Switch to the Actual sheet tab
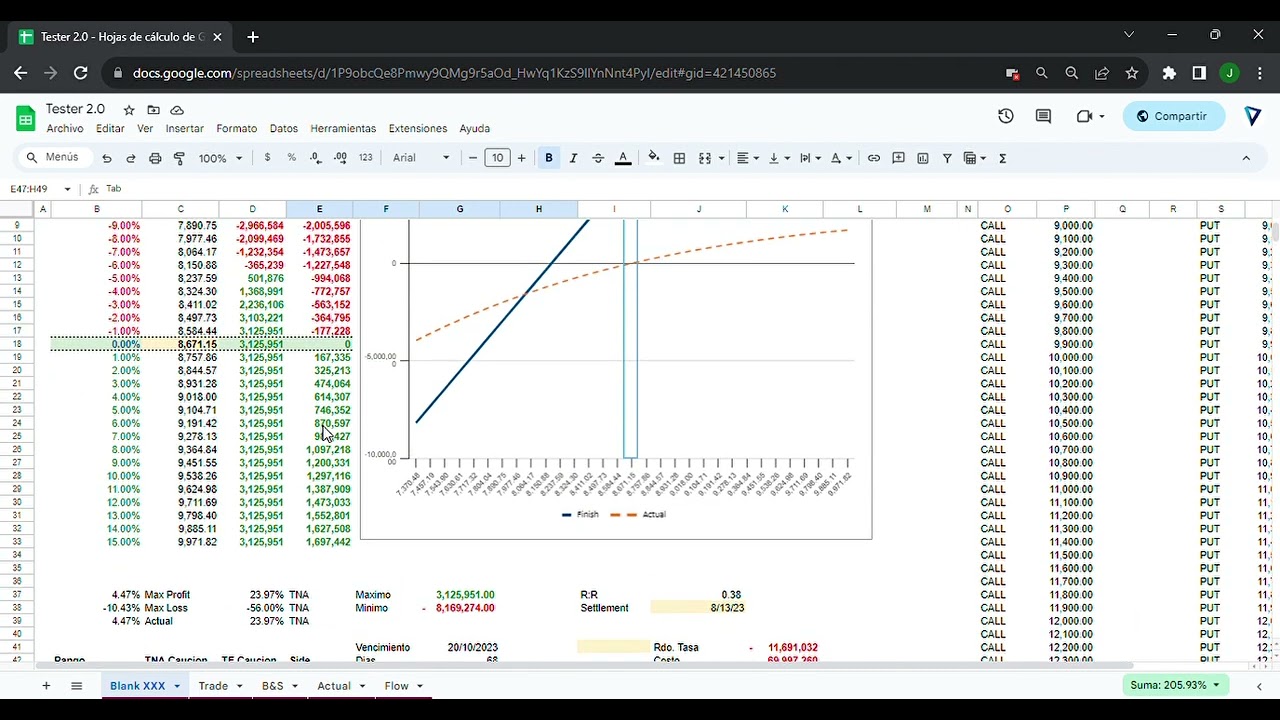This screenshot has width=1280, height=720. tap(334, 686)
